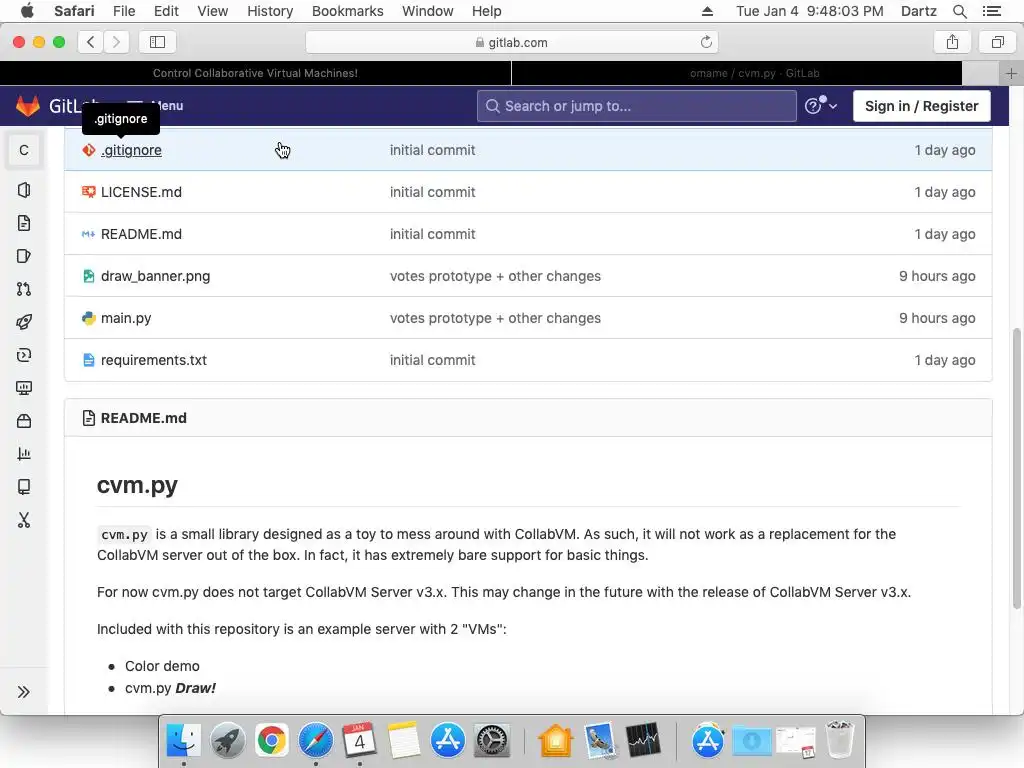The width and height of the screenshot is (1024, 768).
Task: Open the History menu
Action: point(270,11)
